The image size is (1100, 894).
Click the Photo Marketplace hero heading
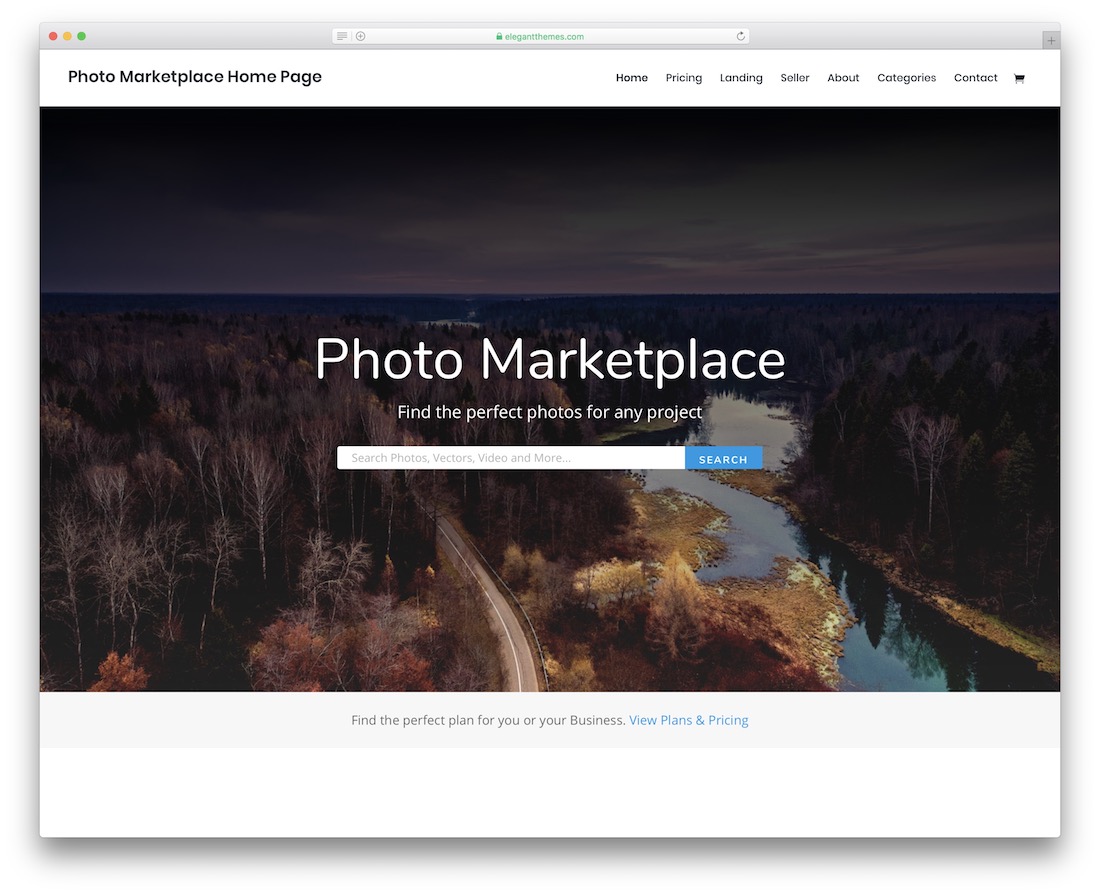[549, 360]
